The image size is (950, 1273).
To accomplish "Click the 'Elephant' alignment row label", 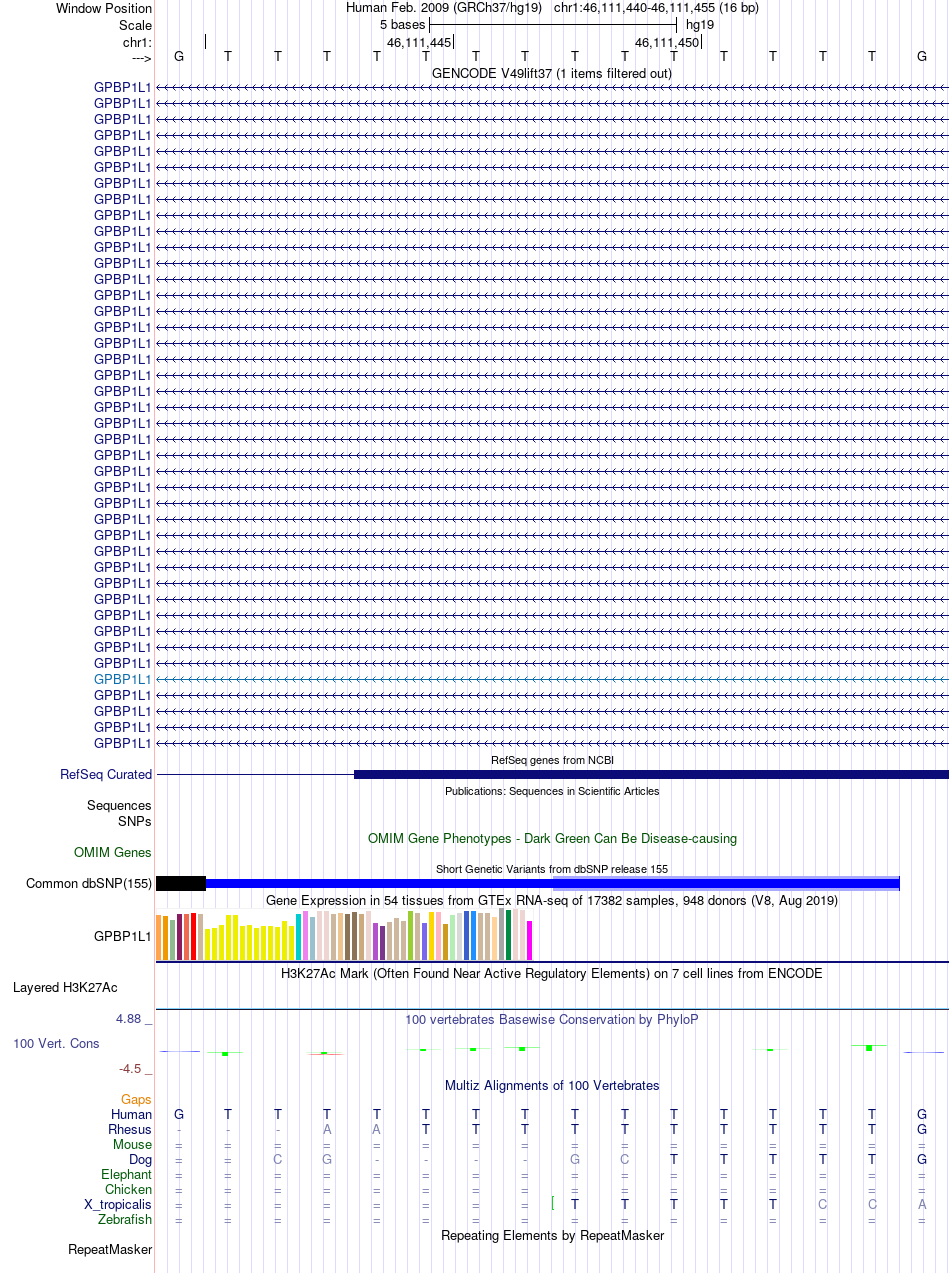I will point(127,1174).
